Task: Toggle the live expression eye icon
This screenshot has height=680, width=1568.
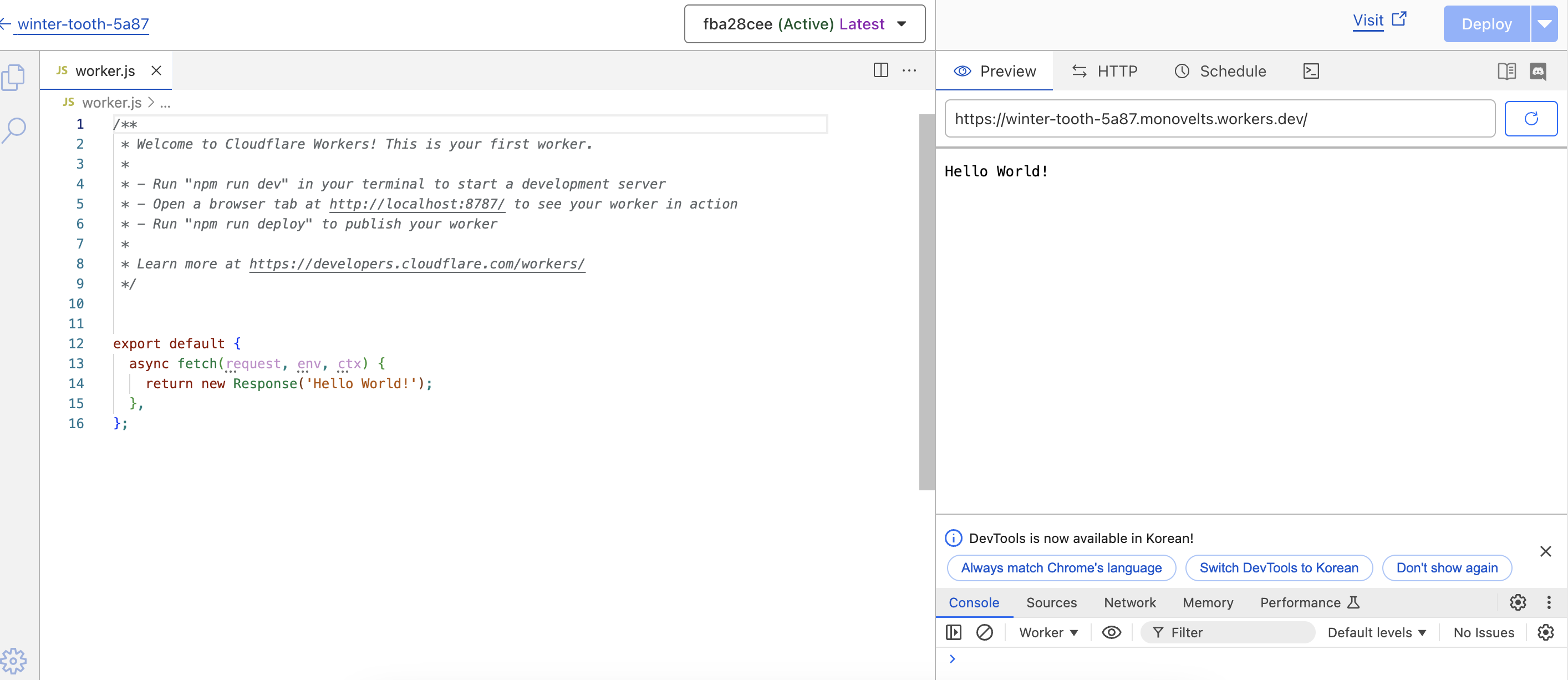Action: click(x=1111, y=632)
